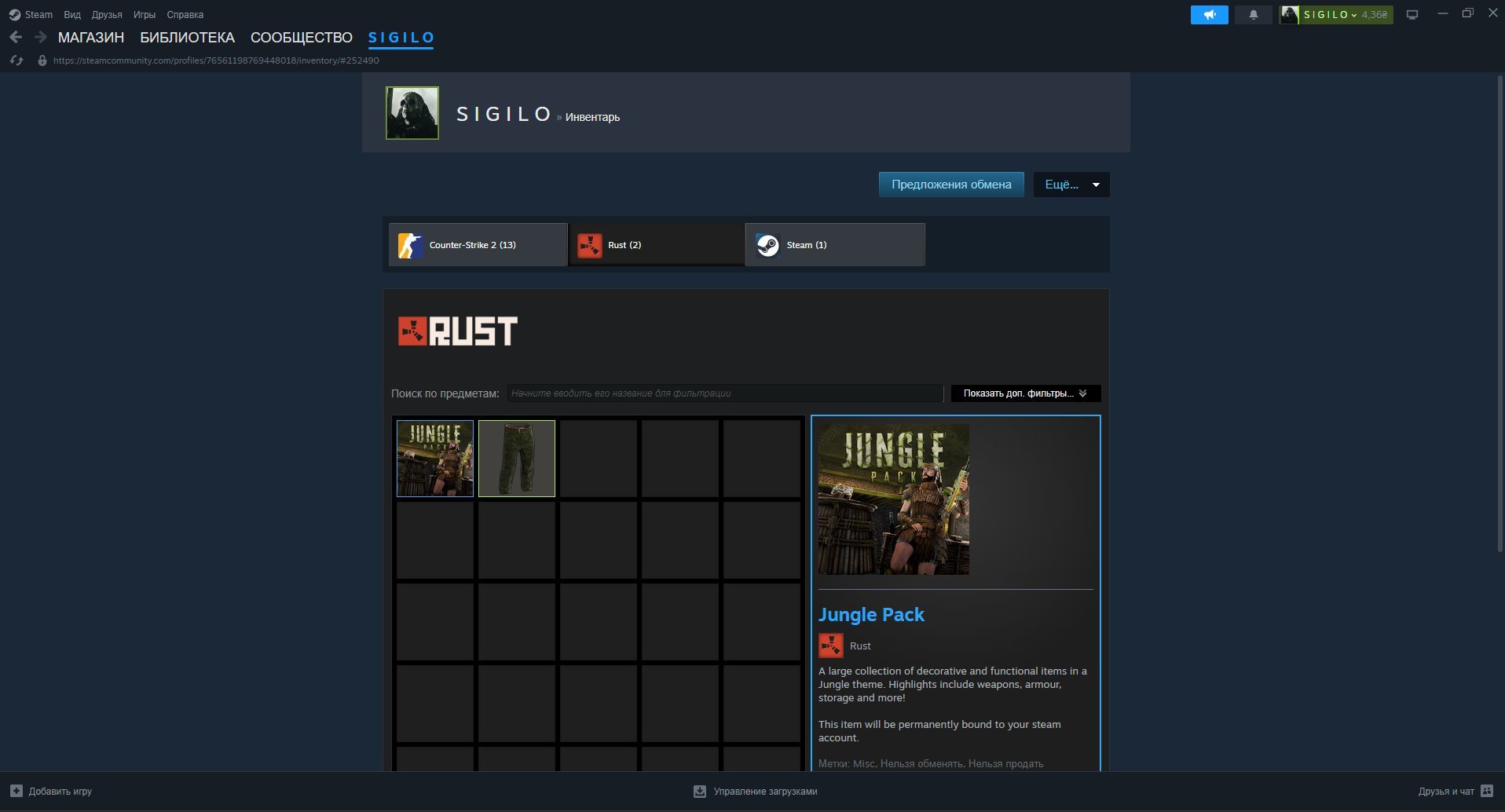Viewport: 1505px width, 812px height.
Task: Go to the БИБЛИОТЕКА section
Action: (x=188, y=38)
